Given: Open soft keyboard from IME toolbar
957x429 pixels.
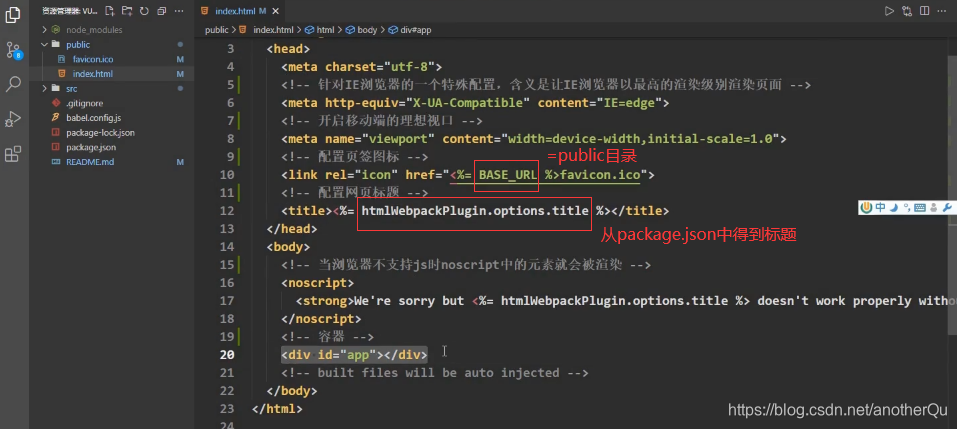Looking at the screenshot, I should (x=920, y=207).
